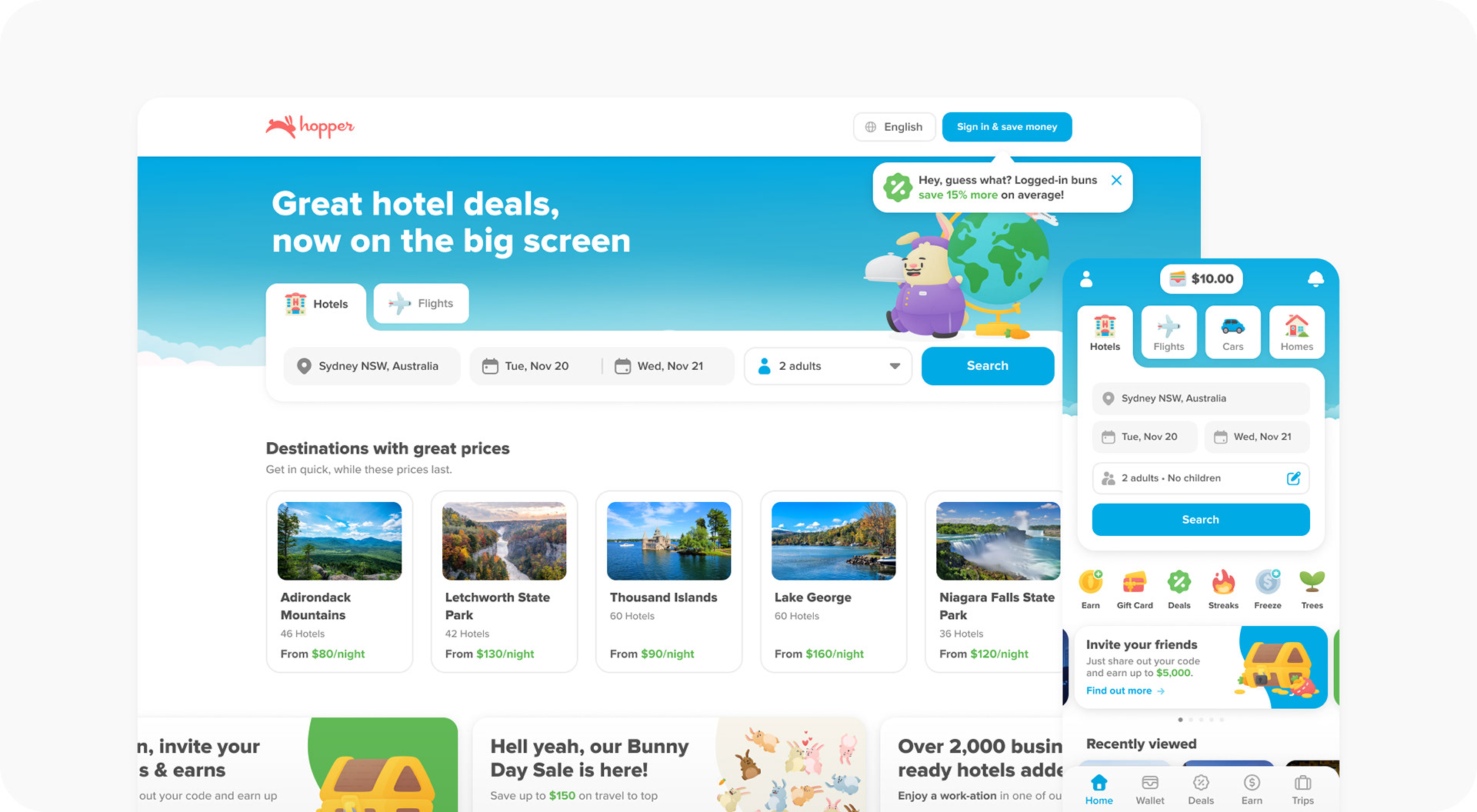The image size is (1477, 812).
Task: Open Wallet in the bottom navigation
Action: pos(1150,790)
